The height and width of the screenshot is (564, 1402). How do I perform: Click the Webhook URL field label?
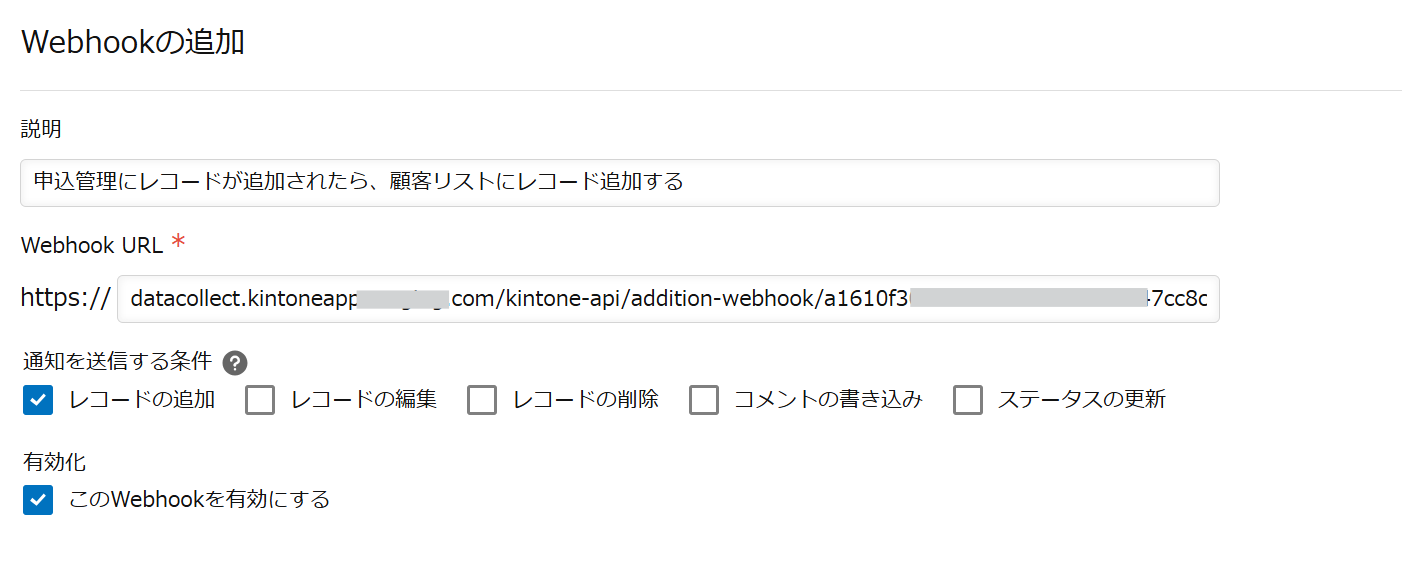[92, 245]
